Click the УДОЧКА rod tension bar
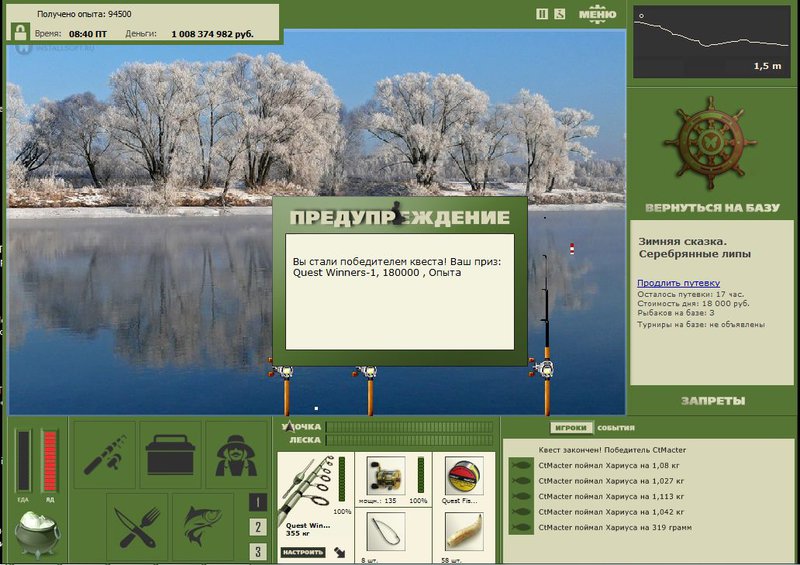The width and height of the screenshot is (800, 565). pos(409,427)
